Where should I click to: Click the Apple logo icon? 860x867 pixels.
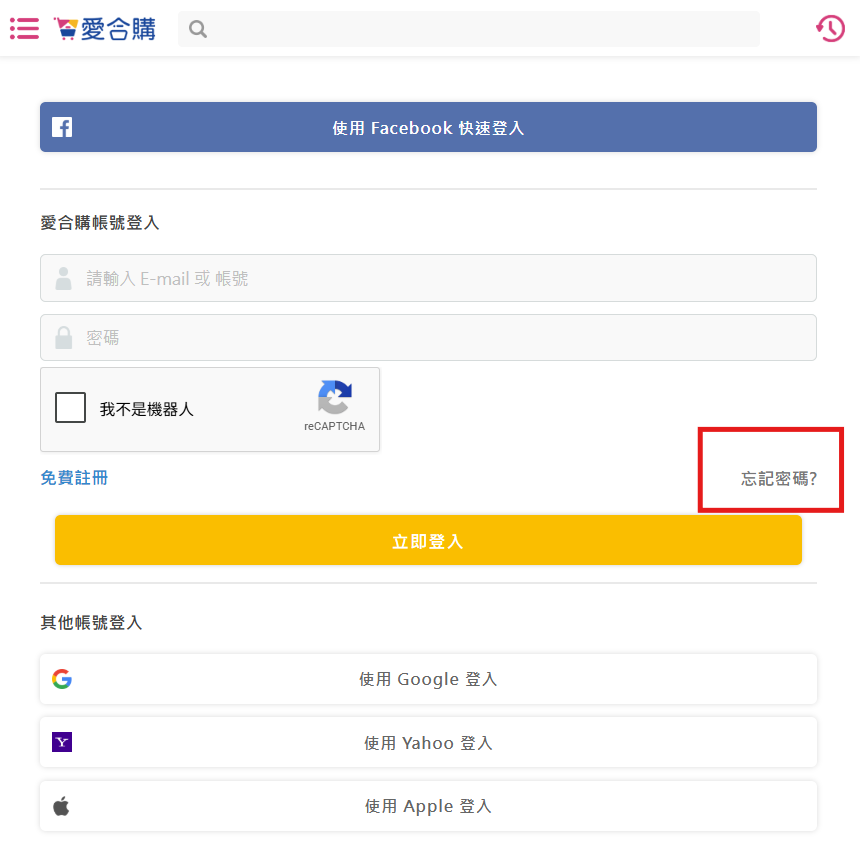(x=61, y=806)
